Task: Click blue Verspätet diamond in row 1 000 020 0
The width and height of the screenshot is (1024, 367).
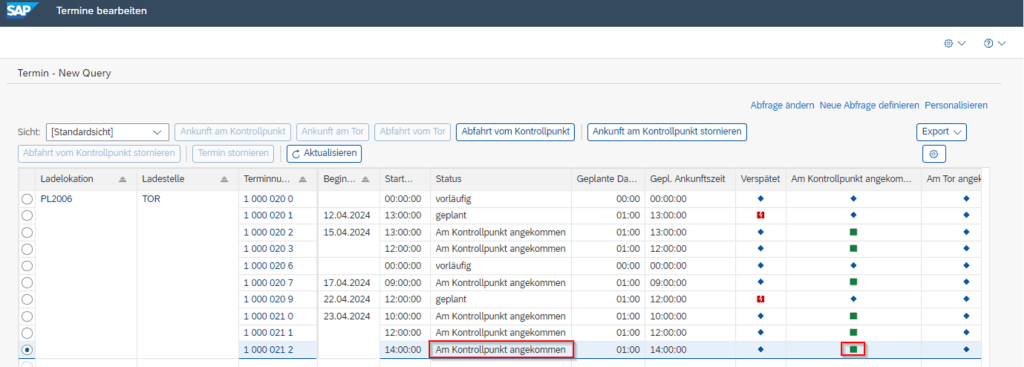Action: 760,198
